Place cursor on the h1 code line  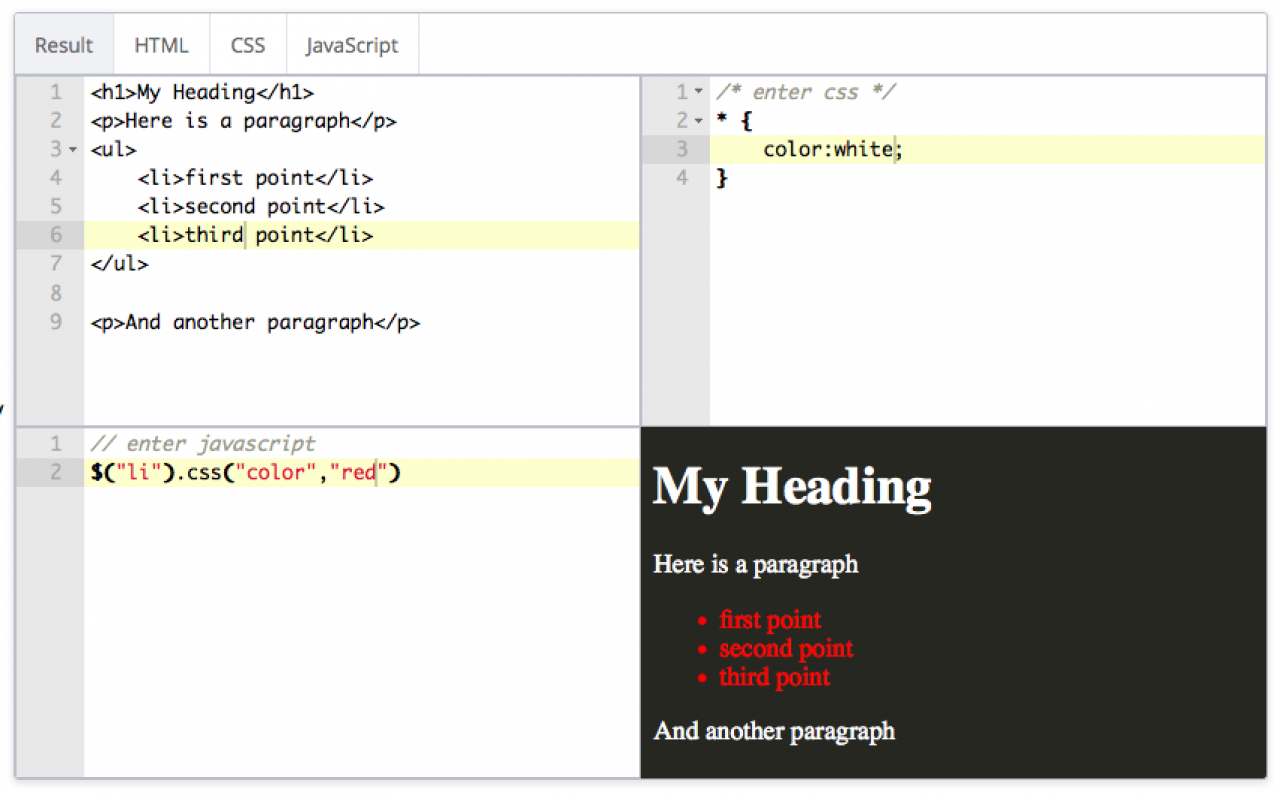click(x=202, y=93)
